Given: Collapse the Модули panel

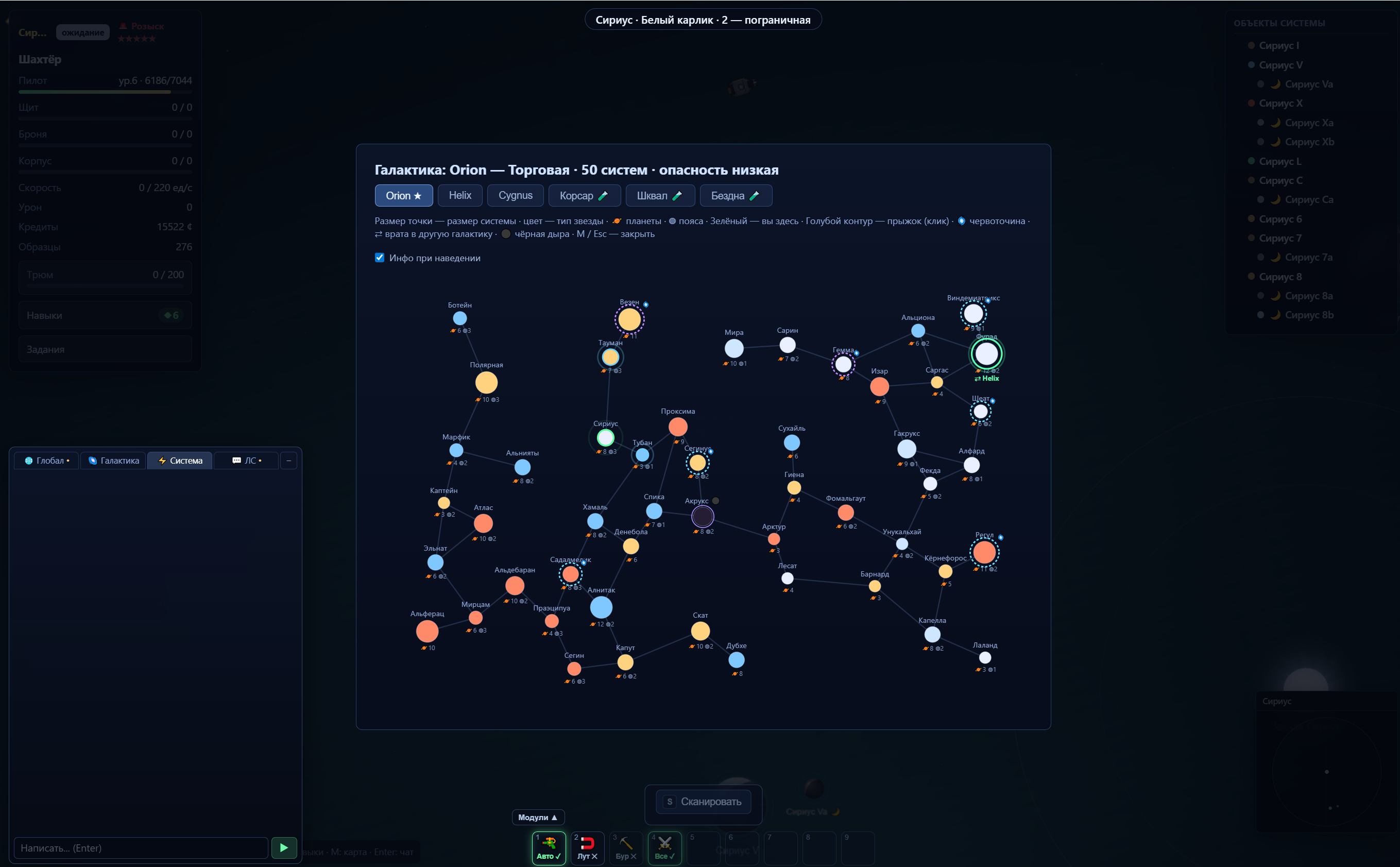Looking at the screenshot, I should (538, 817).
